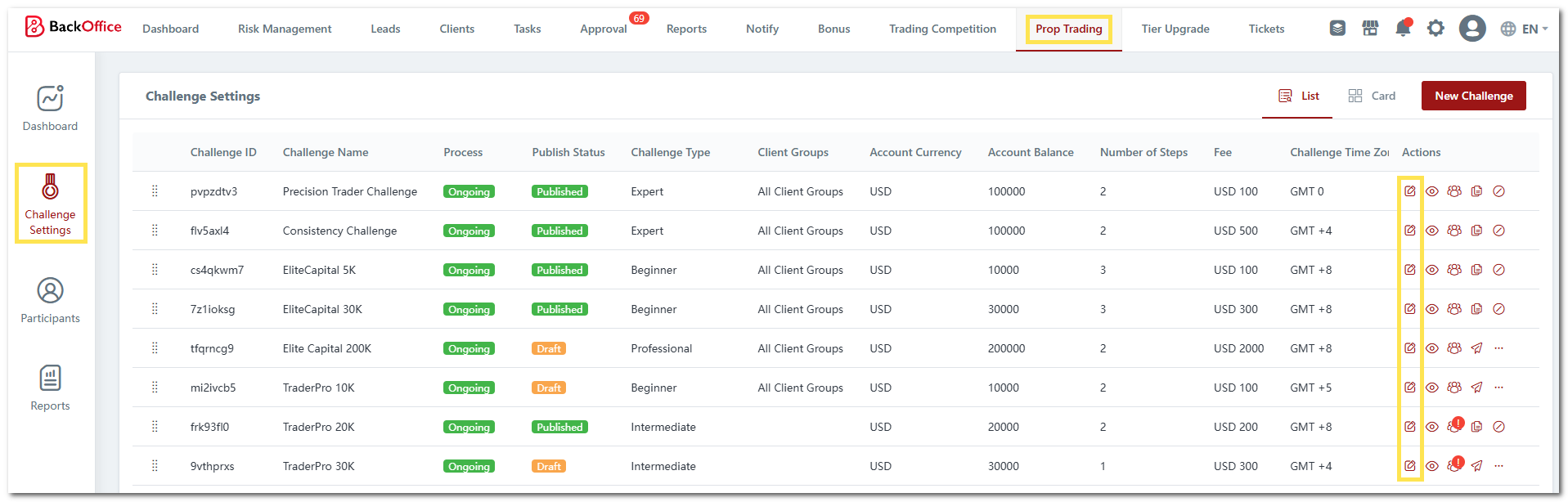1568x502 pixels.
Task: Click the New Challenge button
Action: point(1473,96)
